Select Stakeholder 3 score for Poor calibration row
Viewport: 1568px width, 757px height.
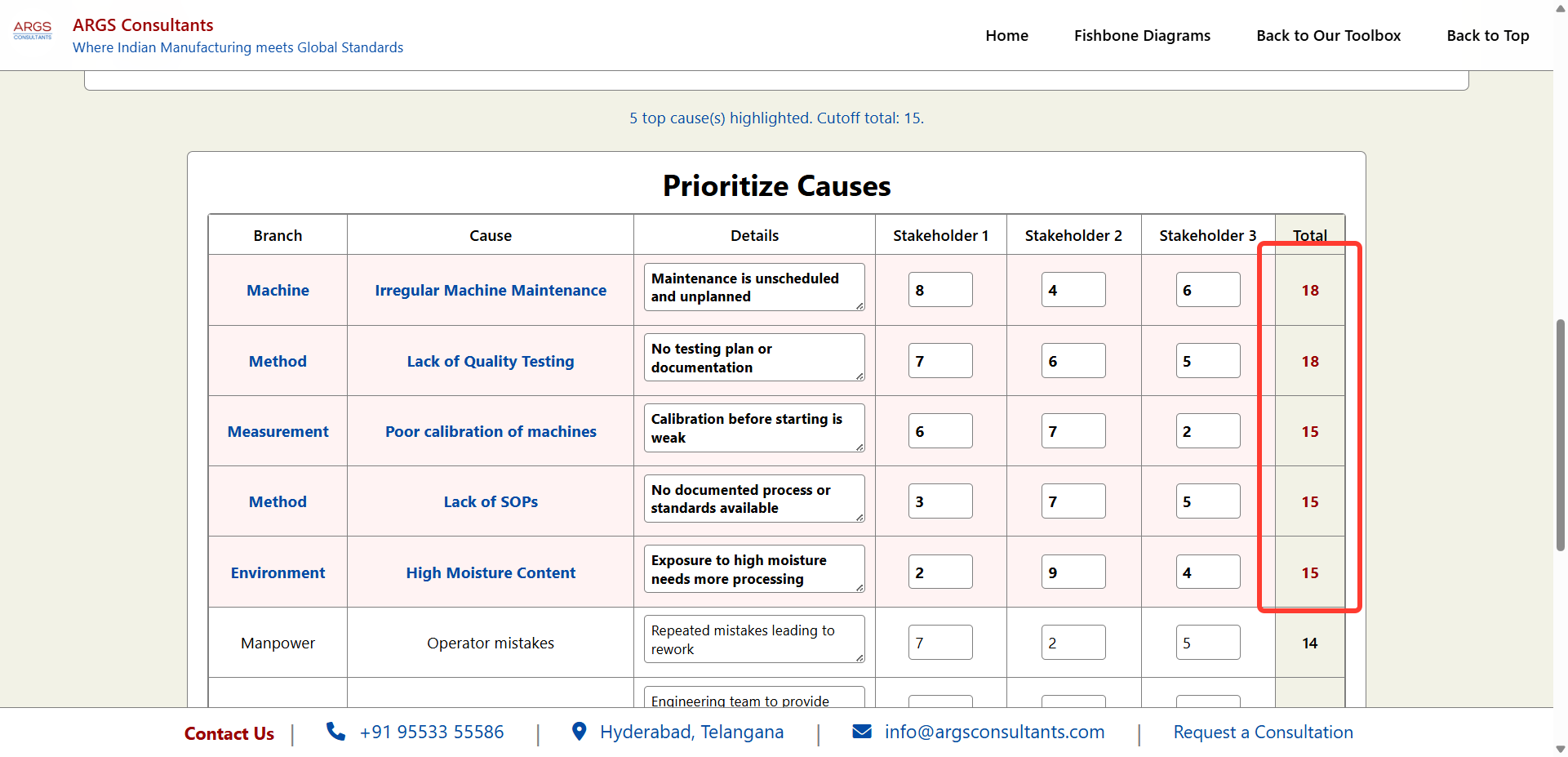[1208, 431]
